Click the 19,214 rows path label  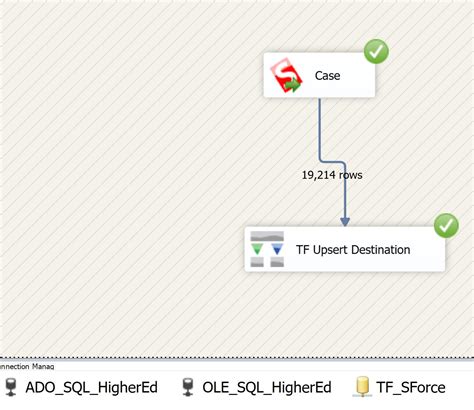click(x=332, y=175)
